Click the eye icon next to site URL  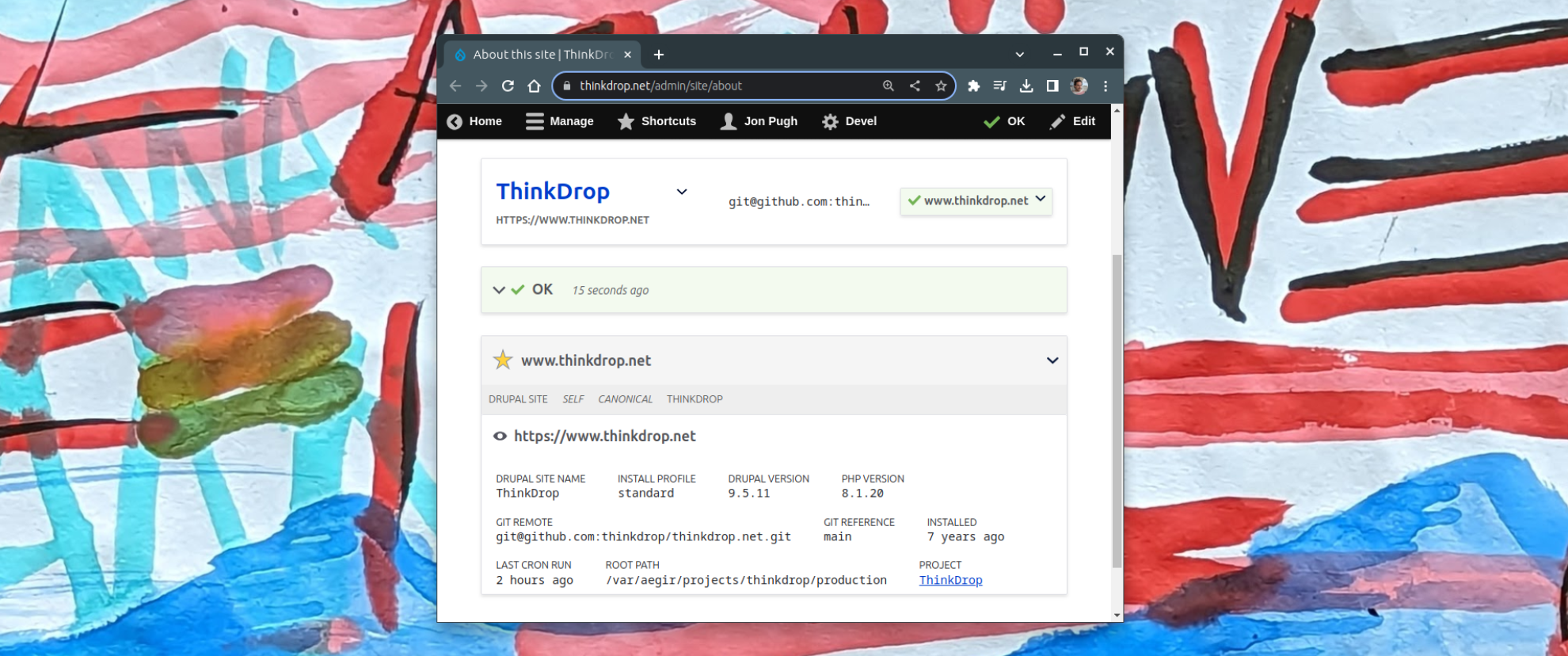[x=500, y=437]
